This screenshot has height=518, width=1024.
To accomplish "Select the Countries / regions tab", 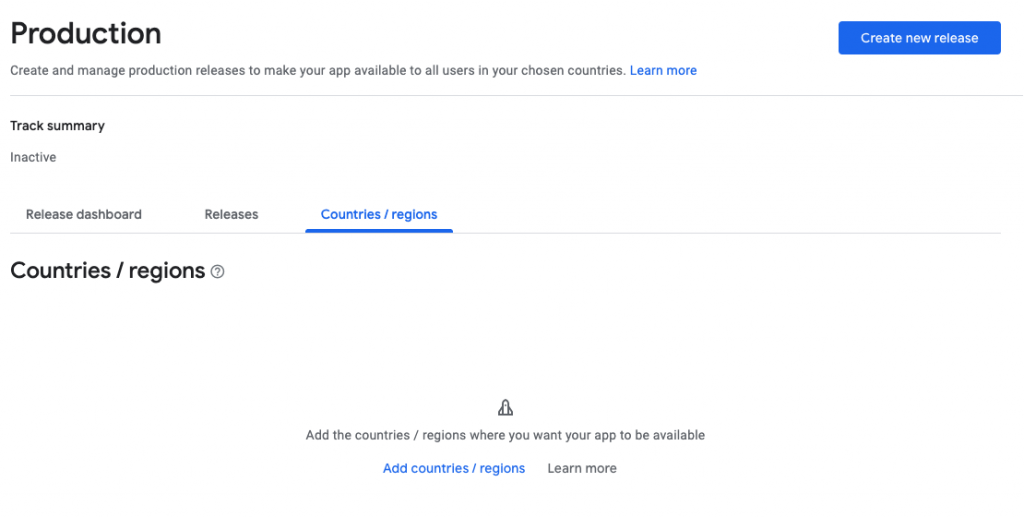I will (x=379, y=214).
